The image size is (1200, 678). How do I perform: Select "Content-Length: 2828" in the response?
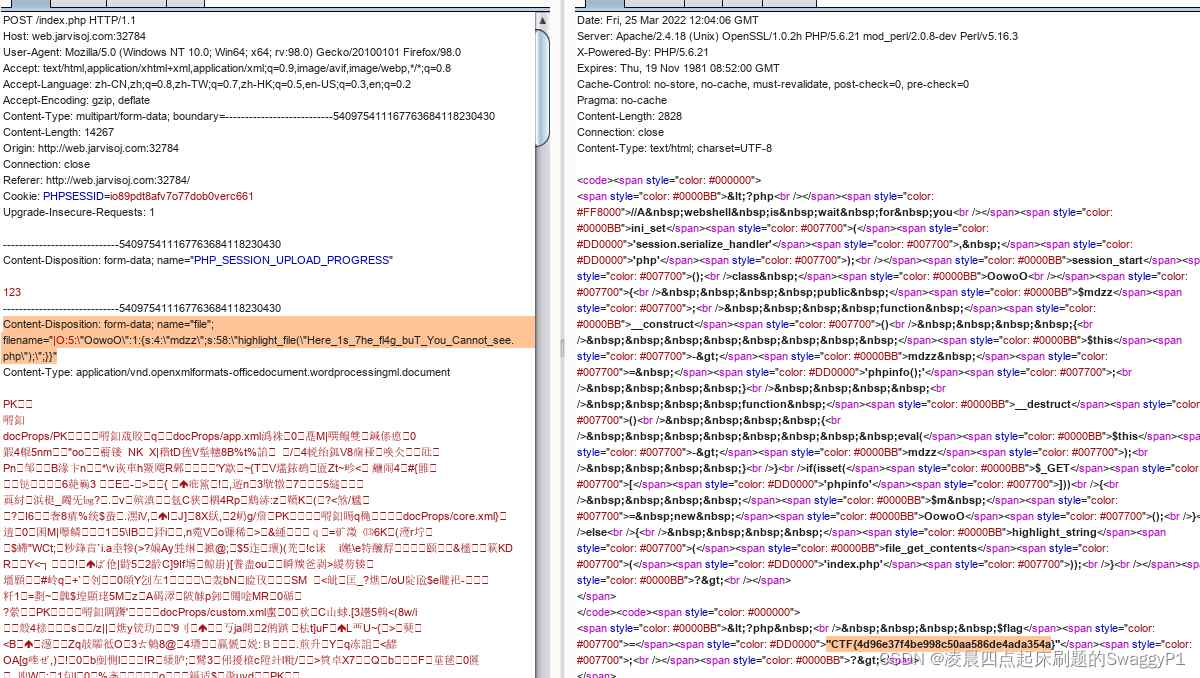(629, 116)
